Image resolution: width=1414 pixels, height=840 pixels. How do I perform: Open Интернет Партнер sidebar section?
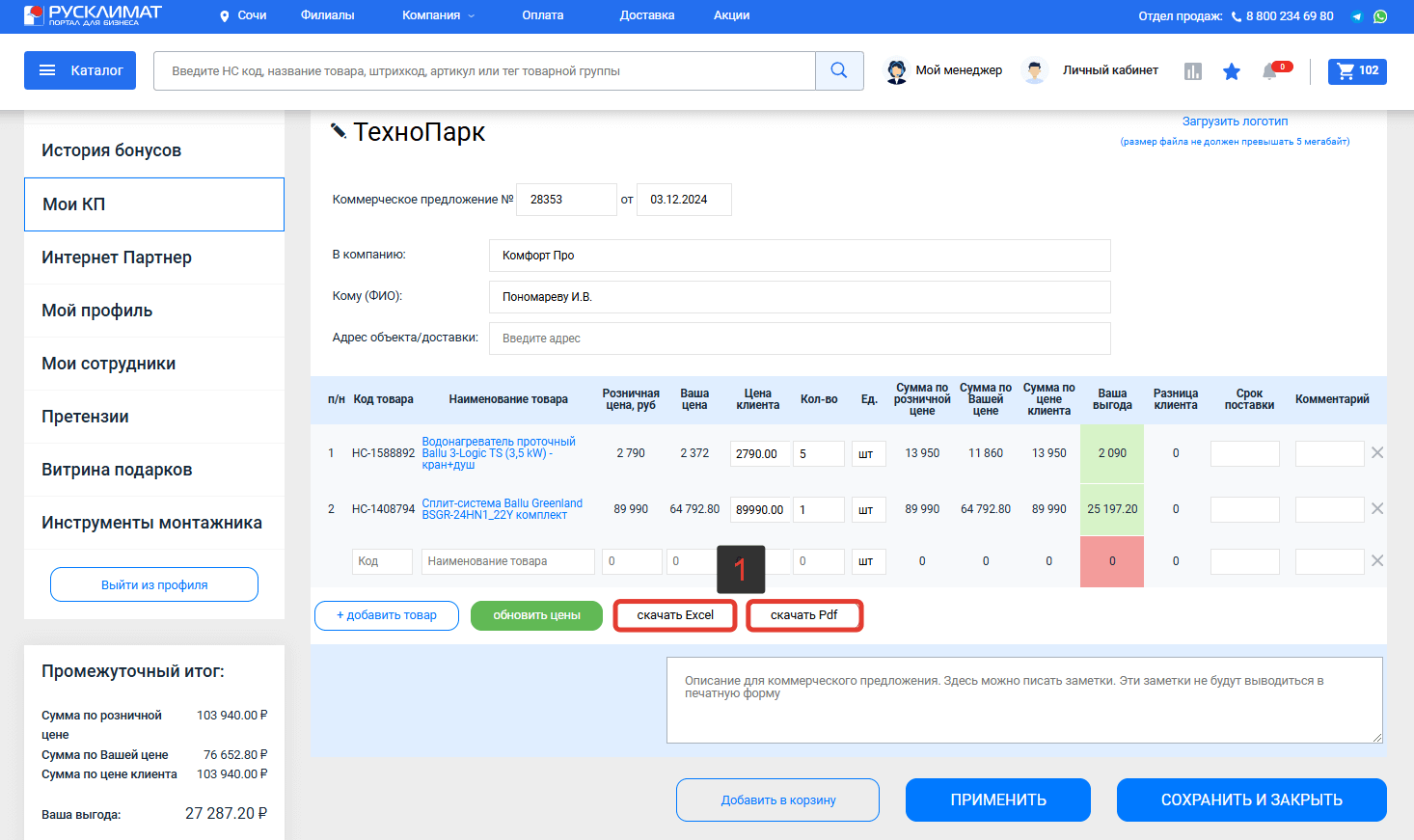(154, 257)
